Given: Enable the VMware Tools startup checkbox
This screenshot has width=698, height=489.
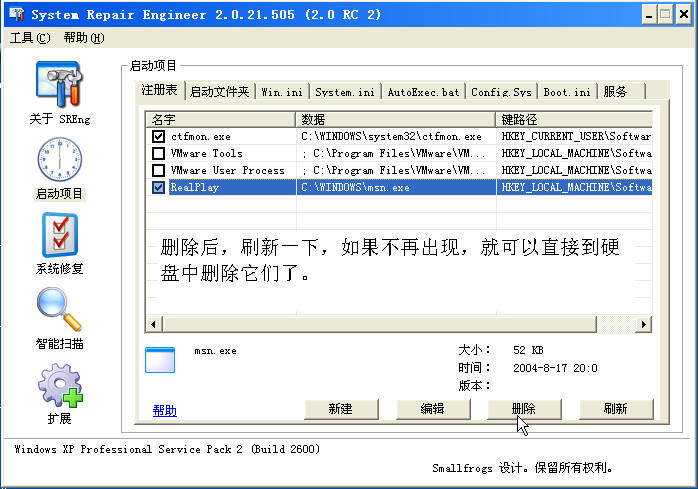Looking at the screenshot, I should [158, 153].
